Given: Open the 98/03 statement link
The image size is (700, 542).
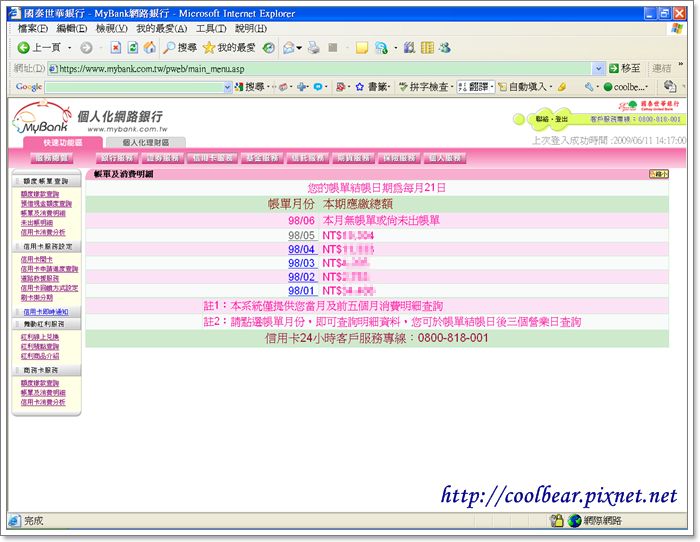Looking at the screenshot, I should 301,263.
